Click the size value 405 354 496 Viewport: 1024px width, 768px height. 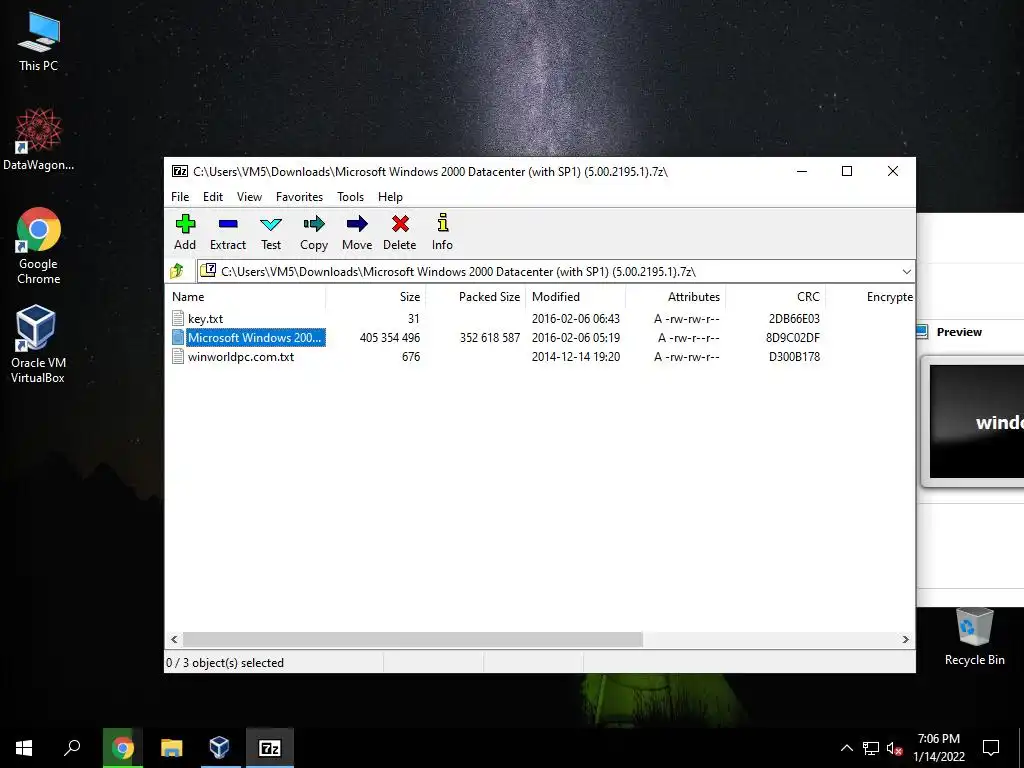click(x=390, y=338)
